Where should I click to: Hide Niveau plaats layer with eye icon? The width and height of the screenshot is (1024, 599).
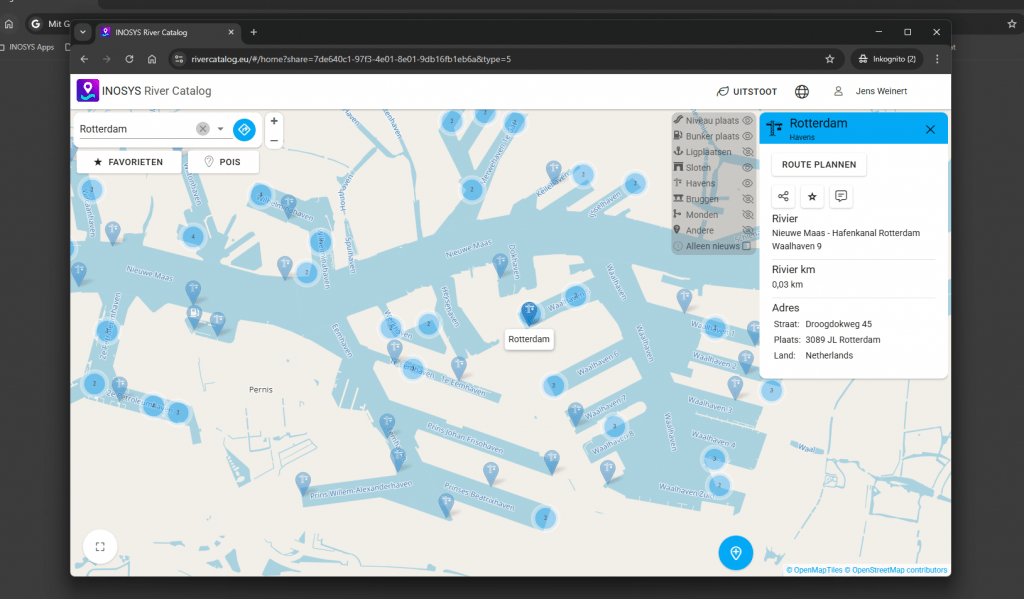tap(747, 120)
